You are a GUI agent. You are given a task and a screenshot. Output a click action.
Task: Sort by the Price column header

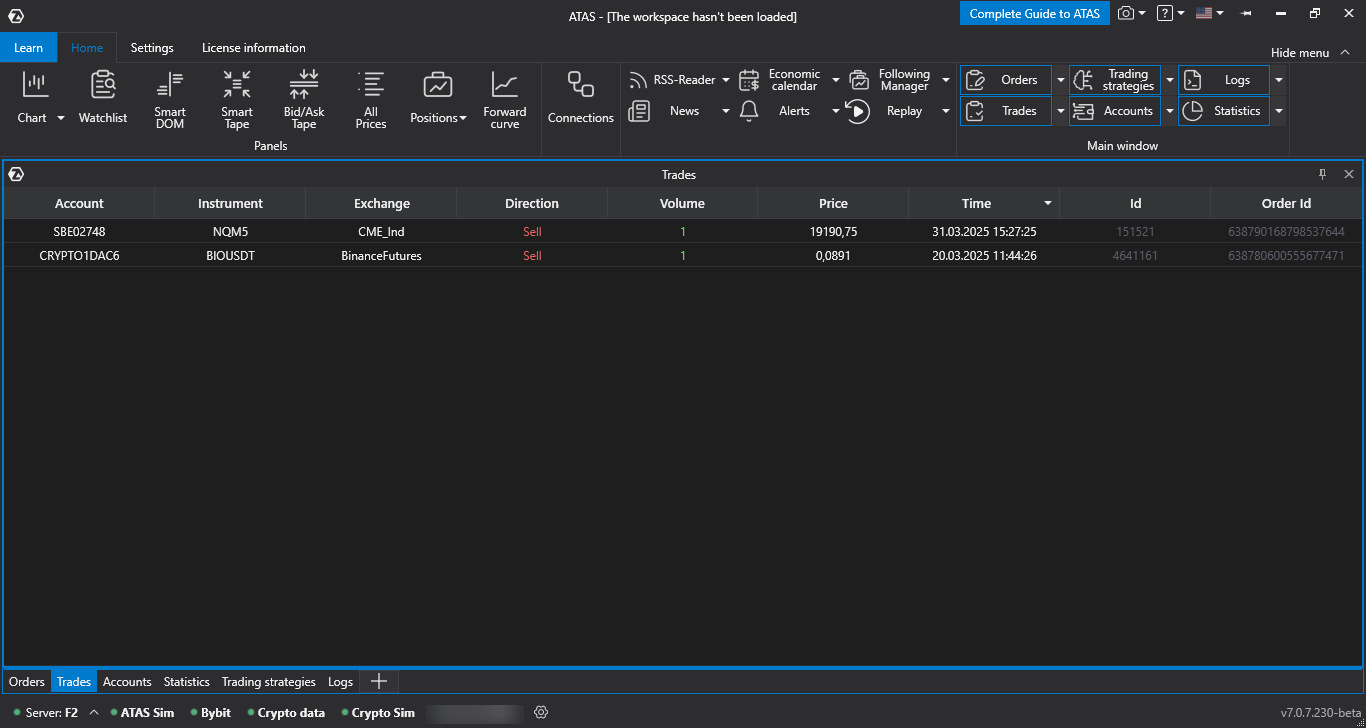pyautogui.click(x=833, y=203)
